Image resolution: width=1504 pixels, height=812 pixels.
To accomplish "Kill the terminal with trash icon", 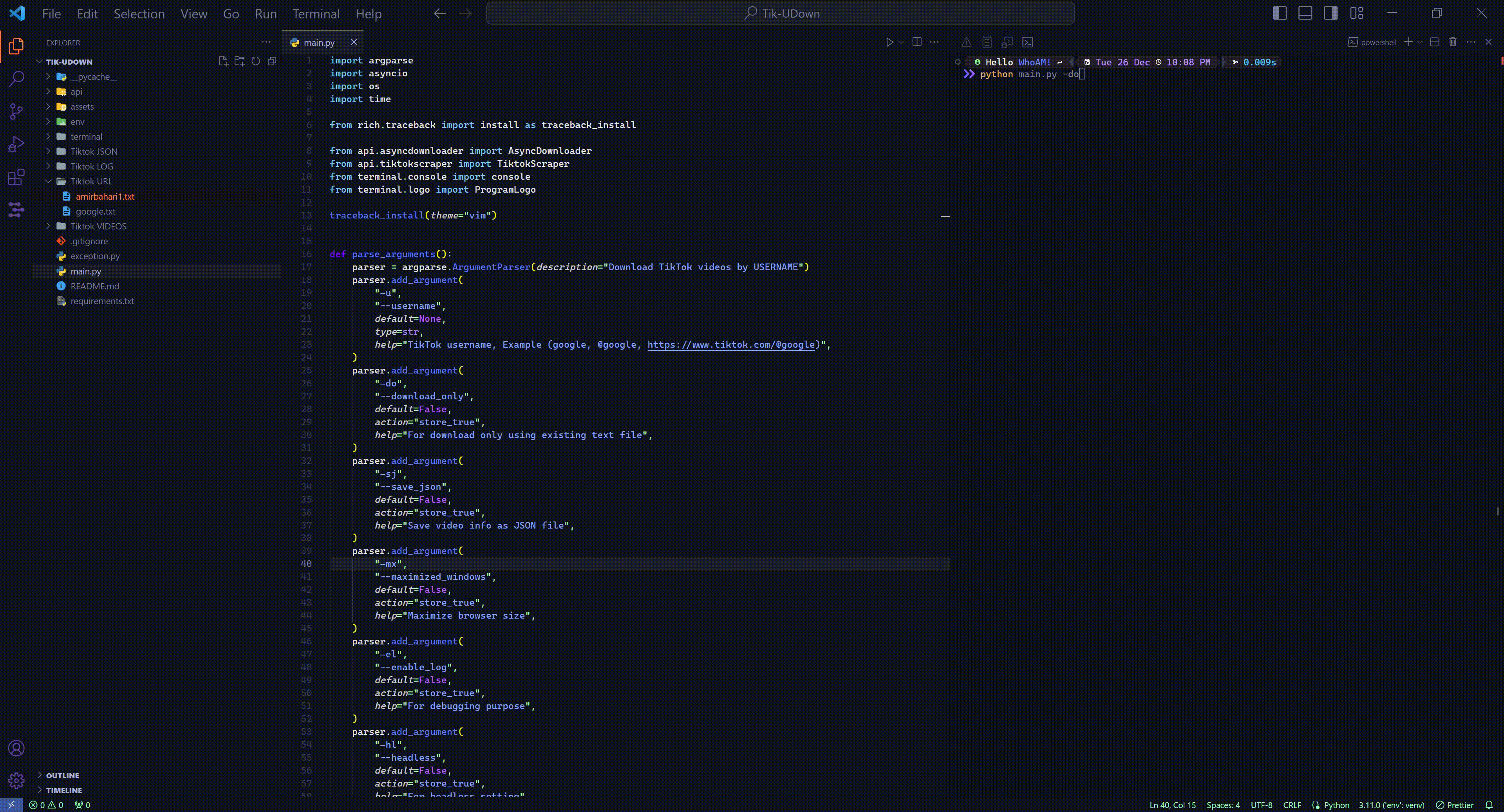I will point(1453,42).
